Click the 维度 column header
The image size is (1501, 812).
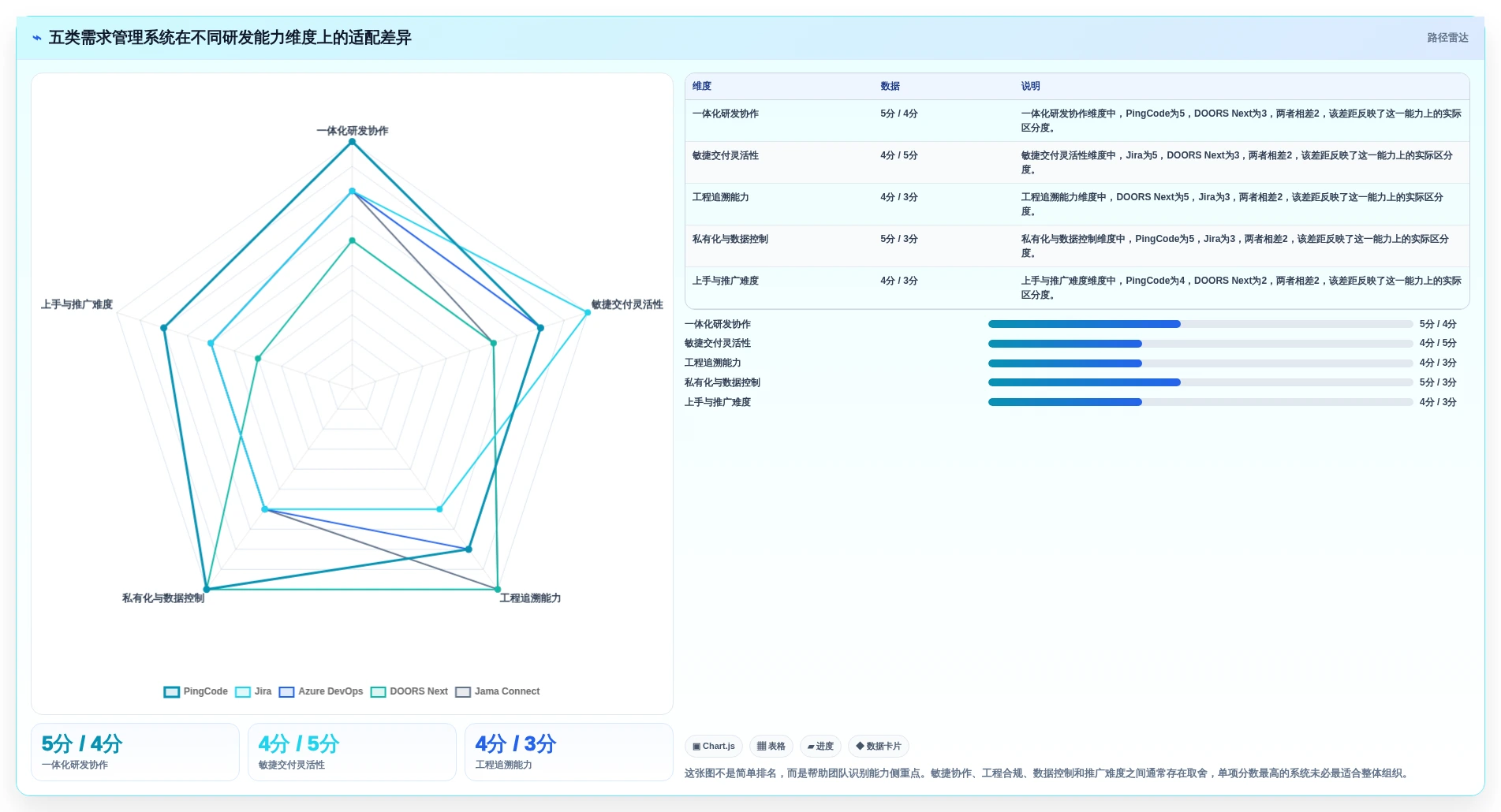(x=702, y=87)
